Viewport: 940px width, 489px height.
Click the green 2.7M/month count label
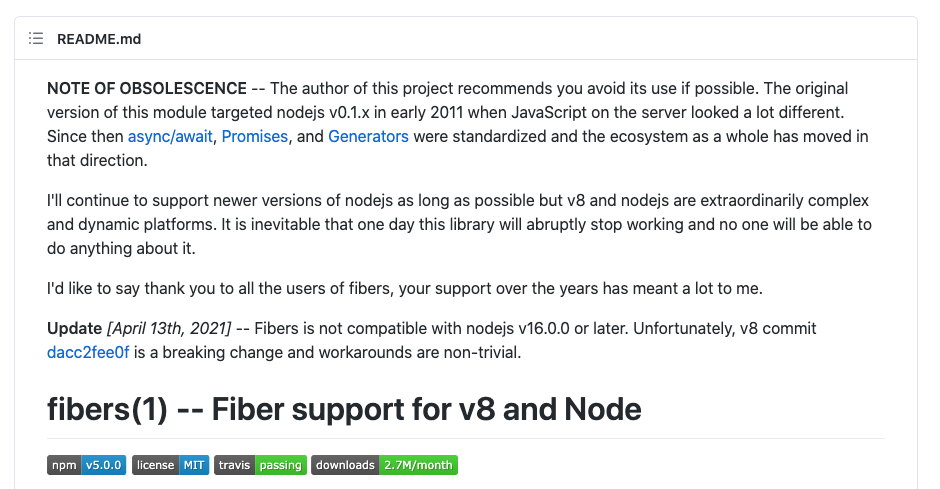click(418, 465)
